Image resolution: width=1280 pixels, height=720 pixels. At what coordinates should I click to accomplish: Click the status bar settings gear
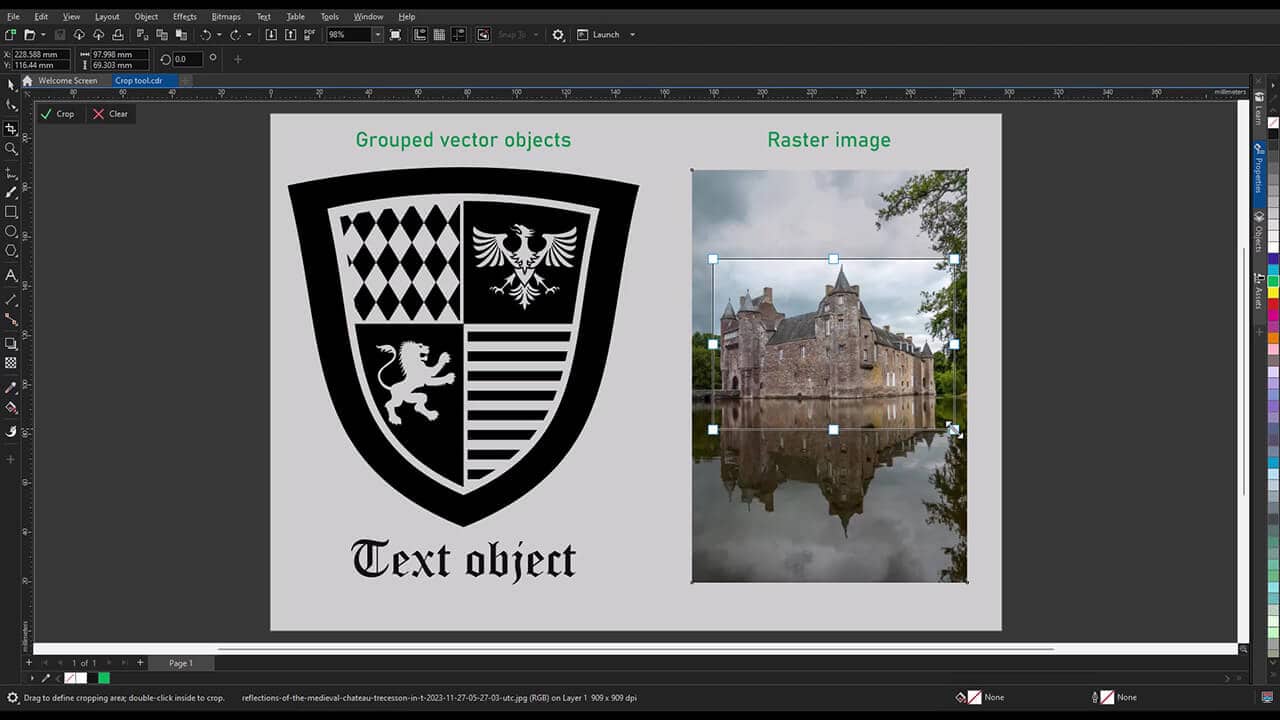point(12,698)
